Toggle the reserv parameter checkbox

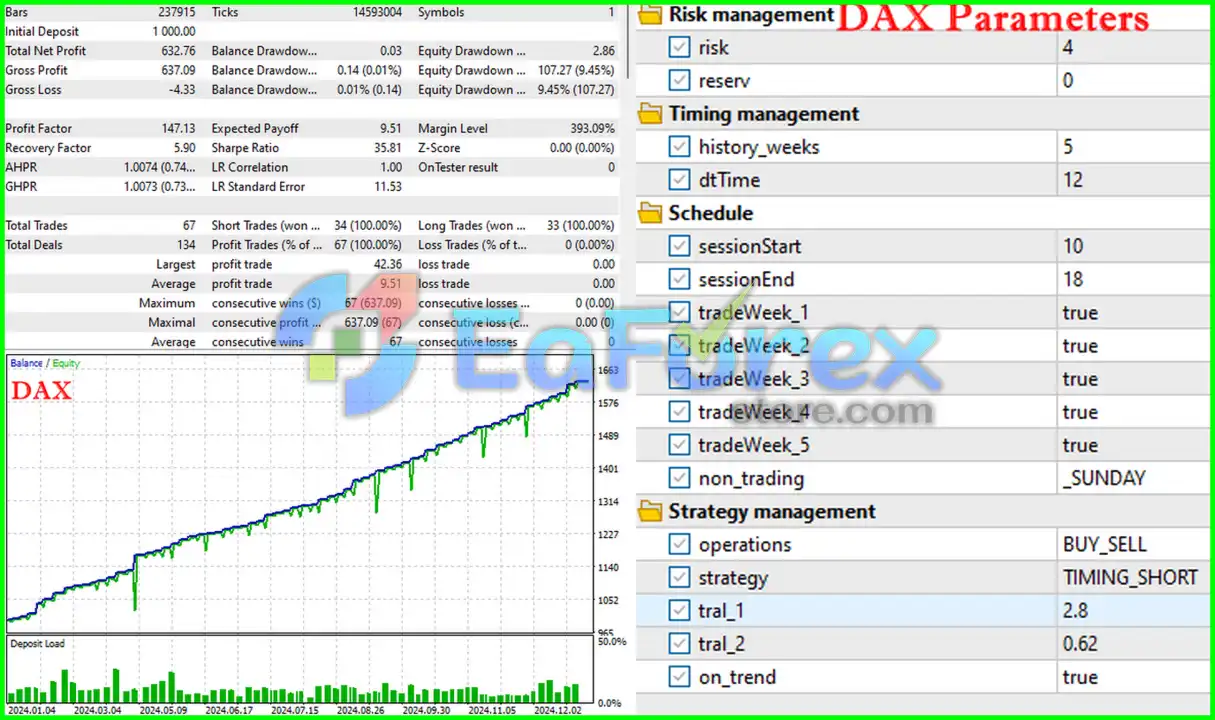(x=679, y=80)
